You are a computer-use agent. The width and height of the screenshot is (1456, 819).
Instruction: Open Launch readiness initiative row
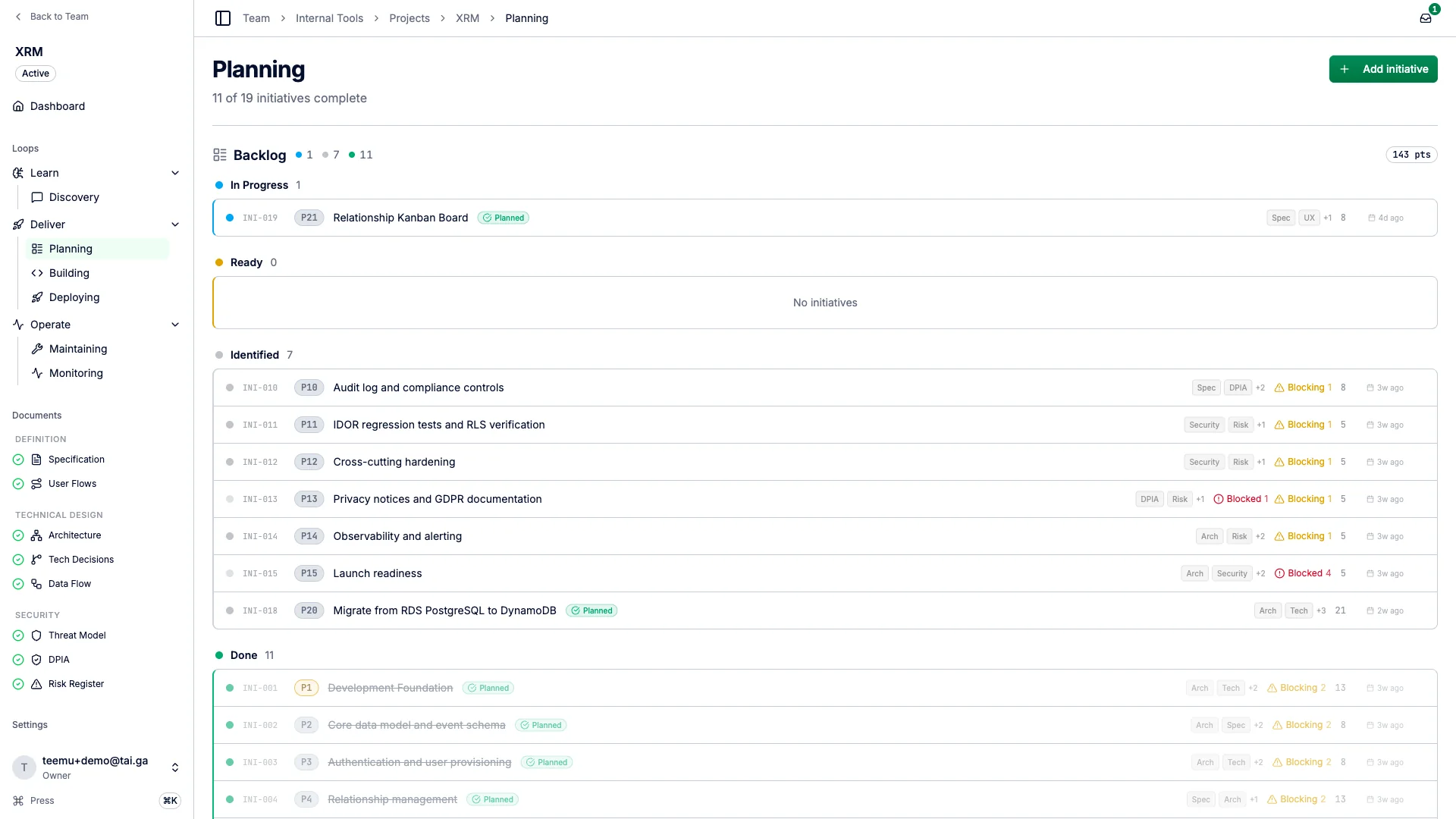pos(825,573)
